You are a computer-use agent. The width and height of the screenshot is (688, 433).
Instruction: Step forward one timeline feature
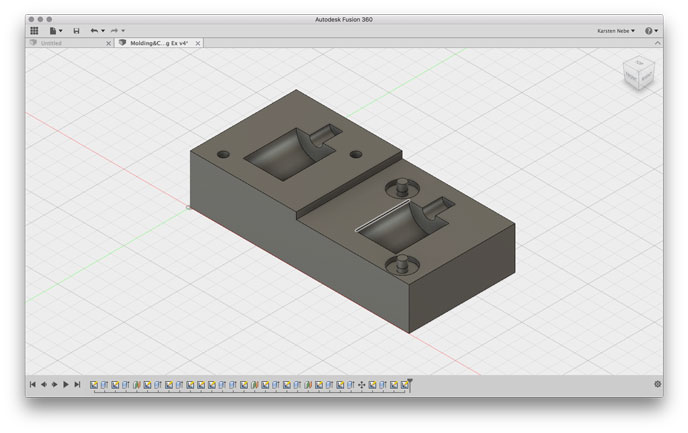[x=54, y=384]
